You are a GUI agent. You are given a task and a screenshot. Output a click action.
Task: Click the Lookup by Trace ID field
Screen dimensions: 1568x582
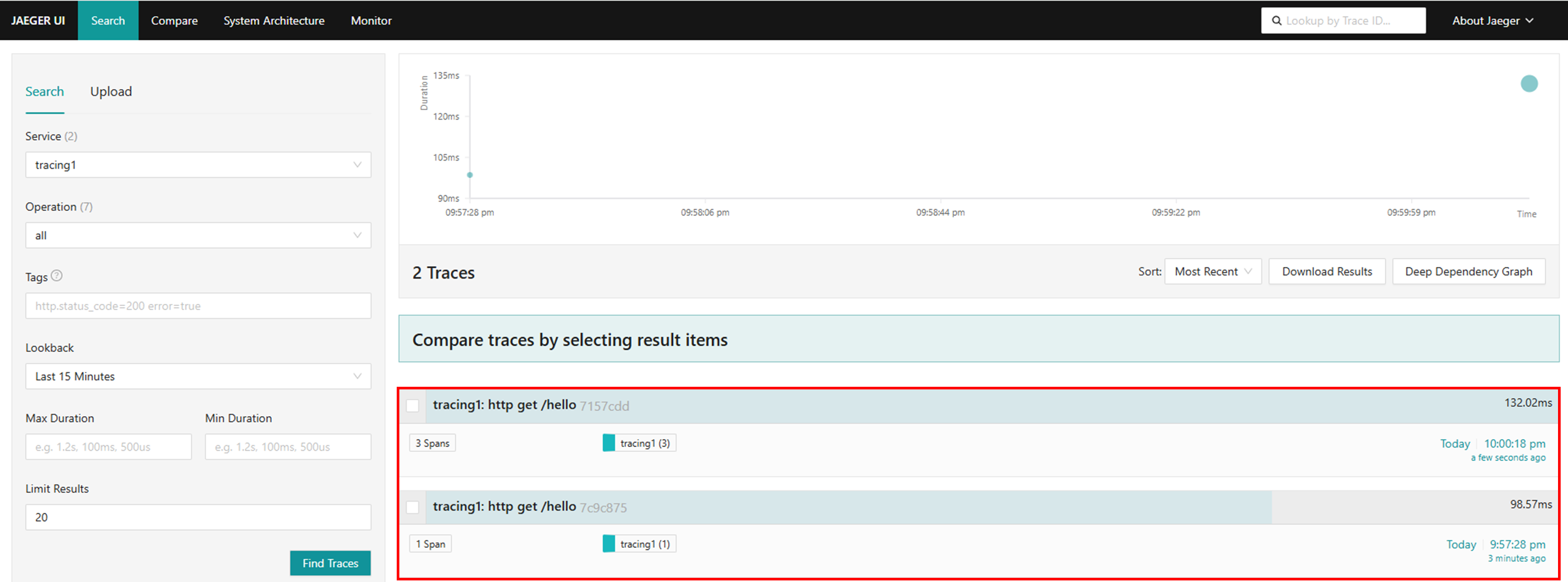1343,20
